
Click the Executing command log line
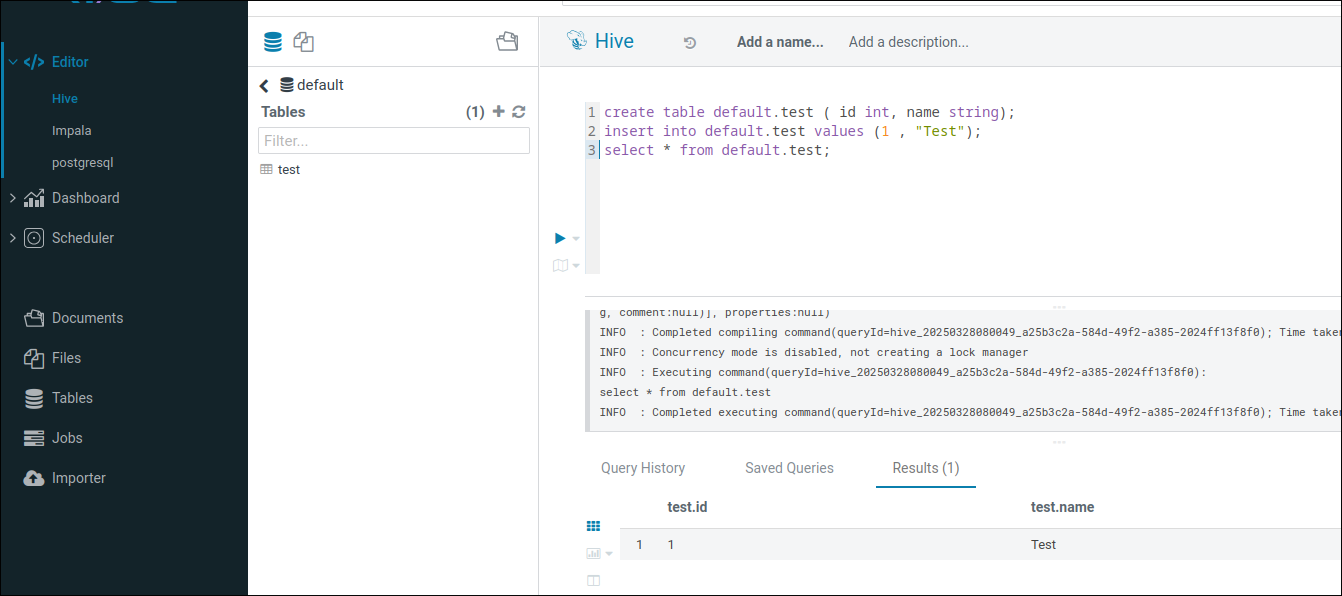pos(903,372)
